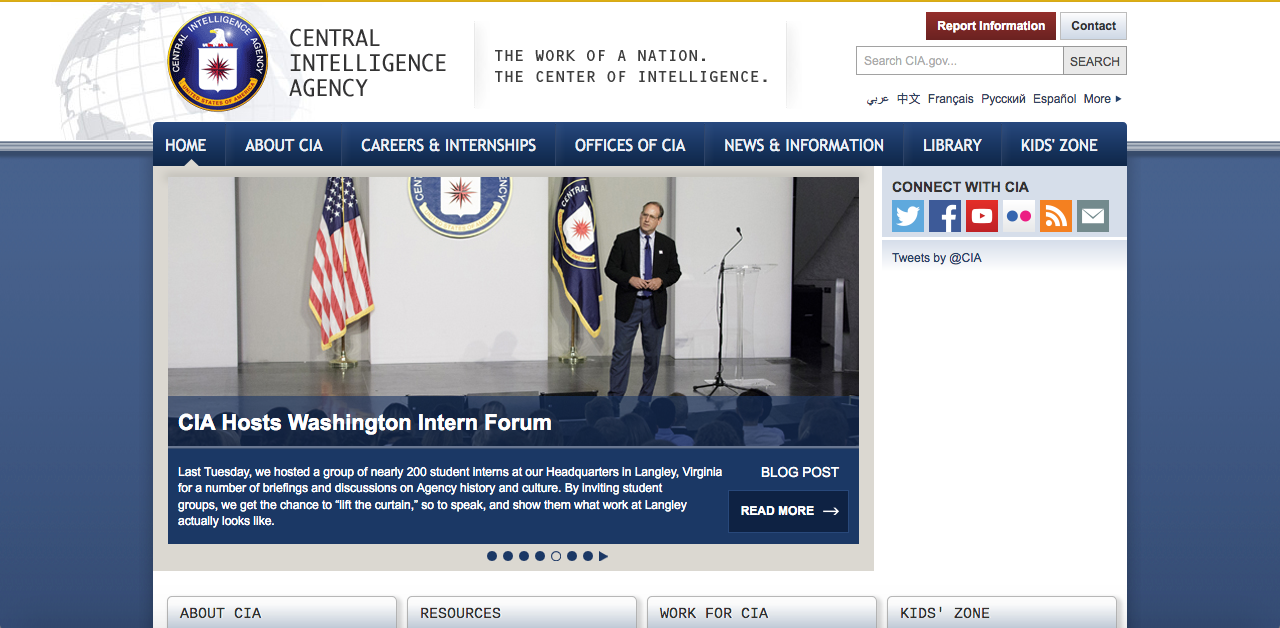The image size is (1280, 628).
Task: Open the Tweets by @CIA link
Action: (937, 258)
